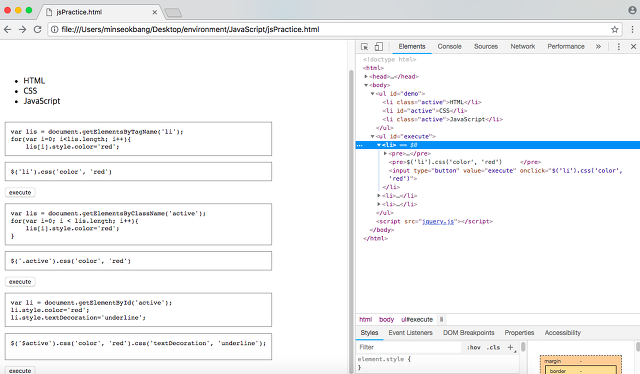
Task: Open the selected li row's ellipsis actions
Action: tap(360, 145)
